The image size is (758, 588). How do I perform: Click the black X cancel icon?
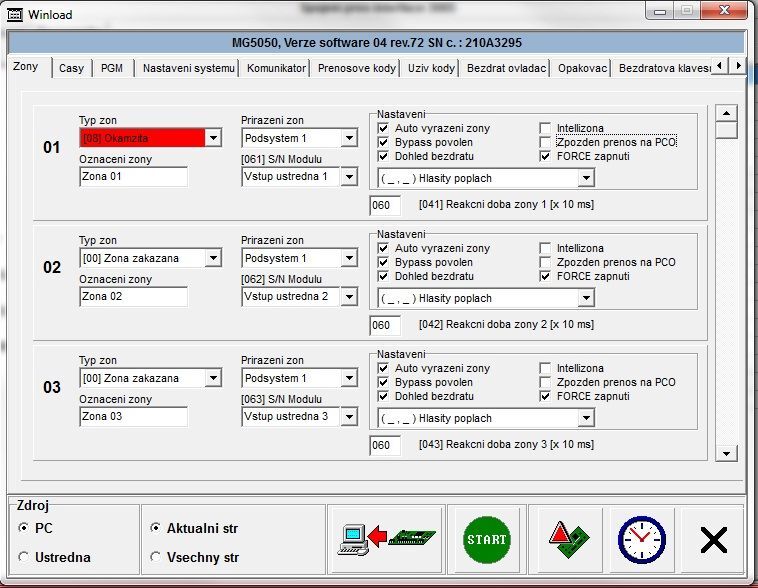[x=713, y=540]
